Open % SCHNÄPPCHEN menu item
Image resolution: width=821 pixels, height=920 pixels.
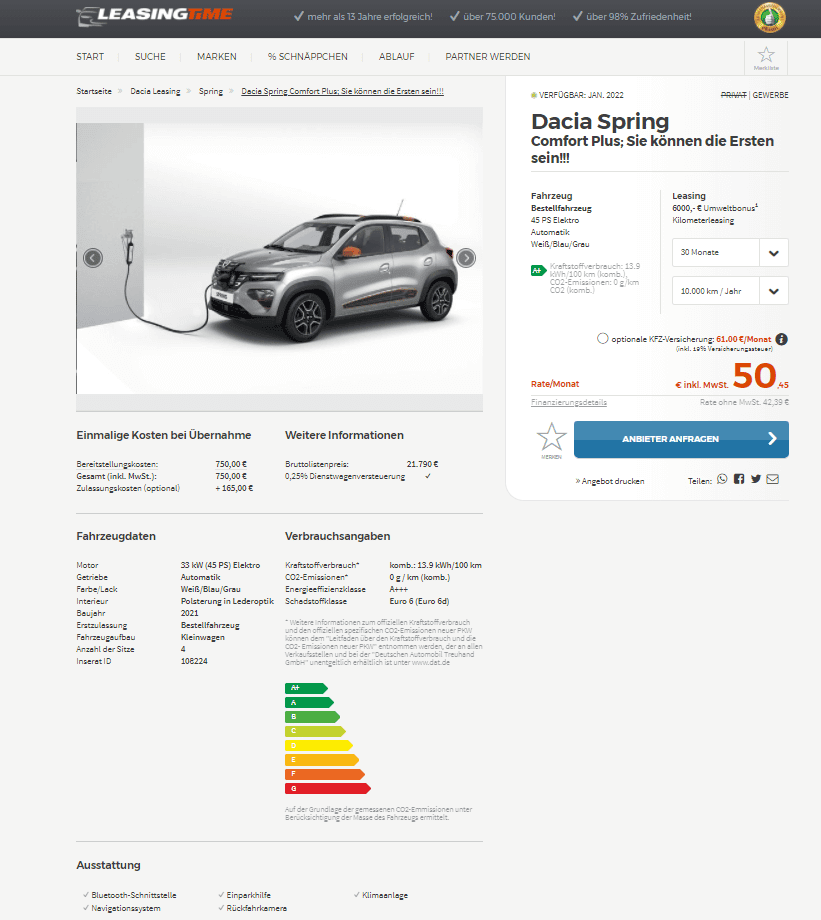click(x=308, y=57)
